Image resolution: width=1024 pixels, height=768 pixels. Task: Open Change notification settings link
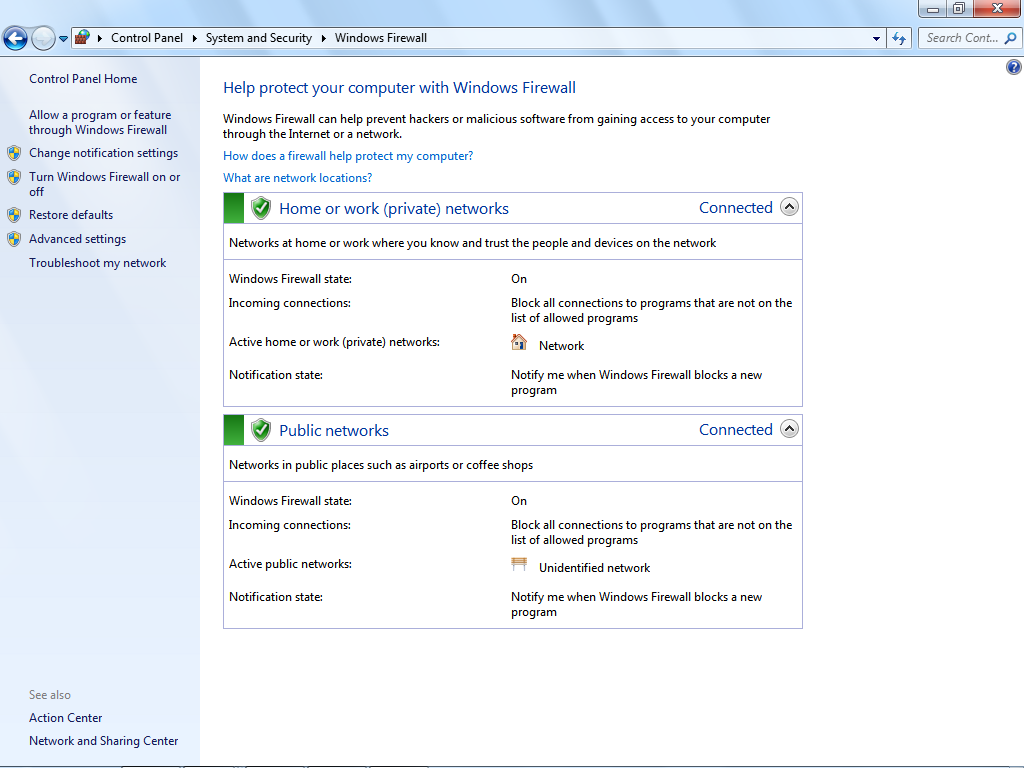(x=103, y=153)
